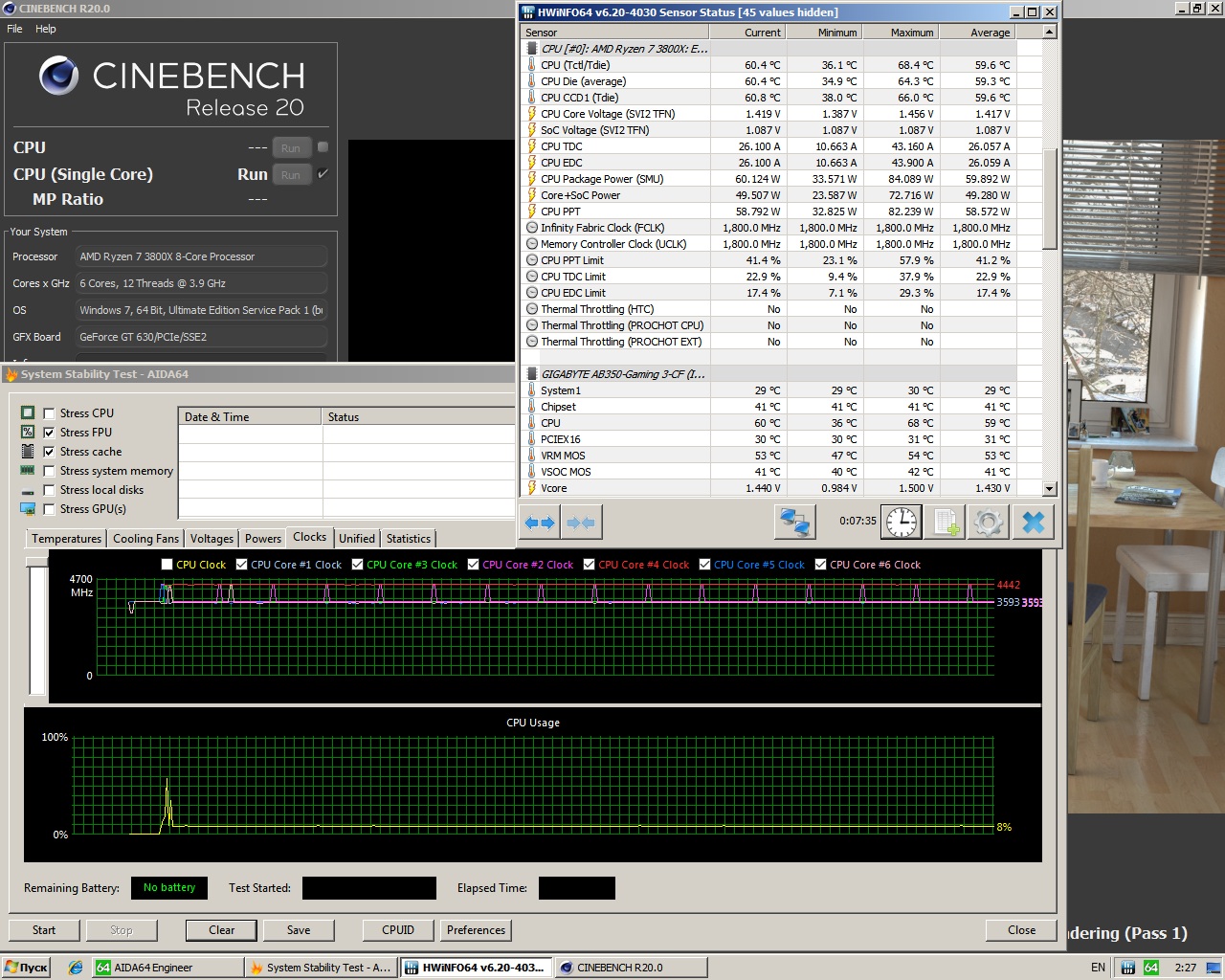This screenshot has width=1225, height=980.
Task: Hide CPU Core #6 Clock graph line
Action: pyautogui.click(x=821, y=565)
